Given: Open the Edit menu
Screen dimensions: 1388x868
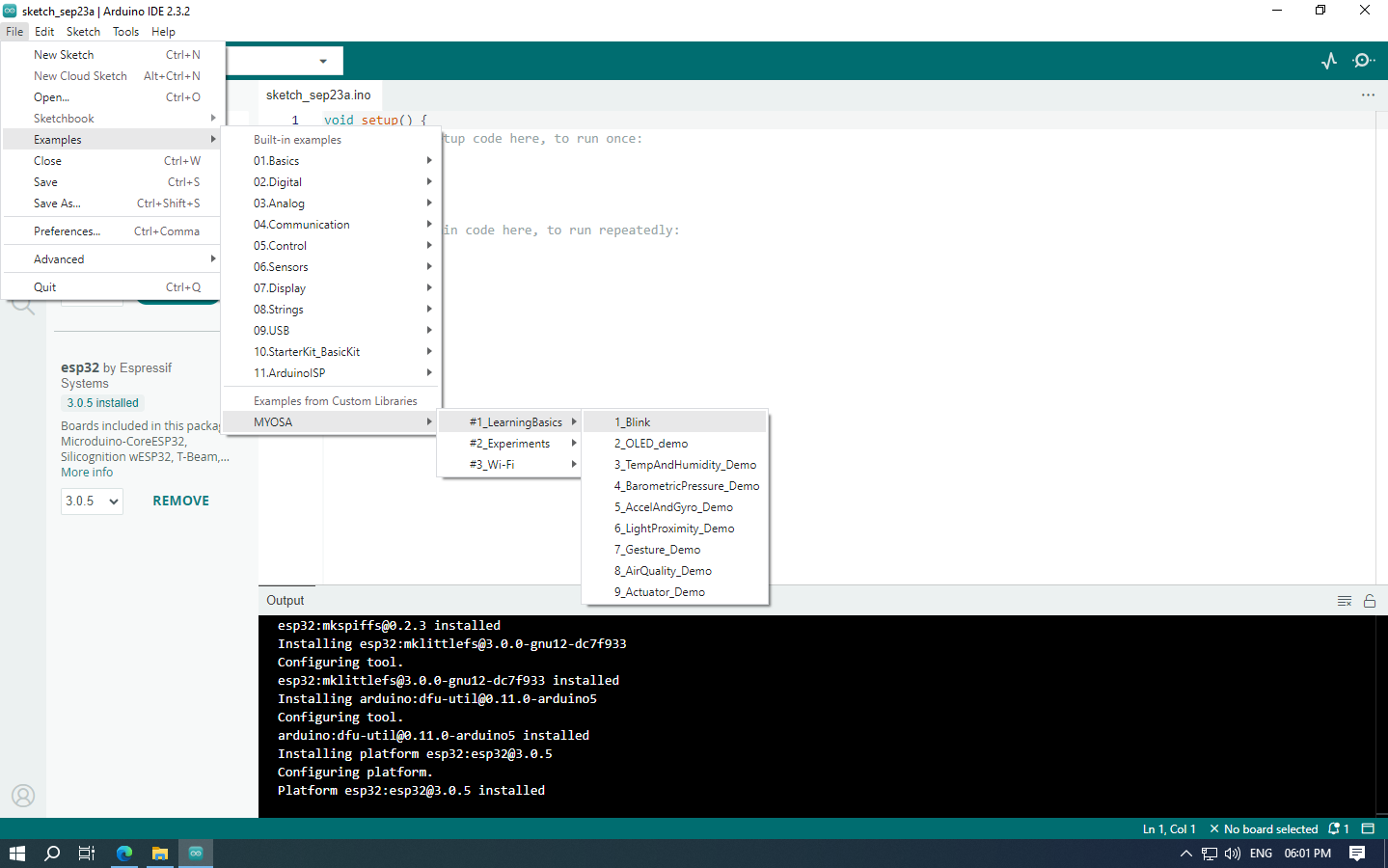Looking at the screenshot, I should pos(44,32).
